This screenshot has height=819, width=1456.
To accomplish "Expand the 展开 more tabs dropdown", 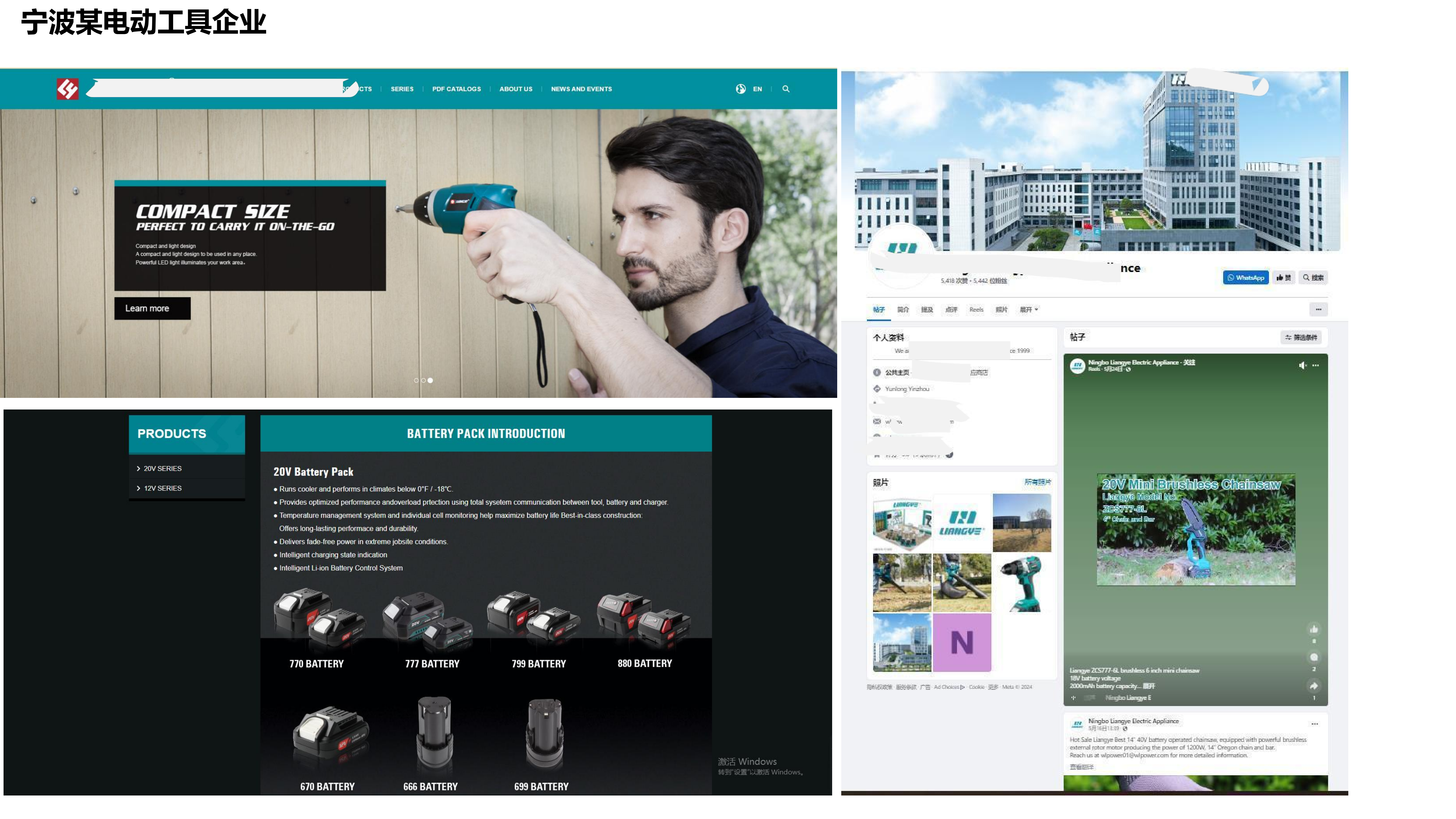I will tap(1029, 310).
